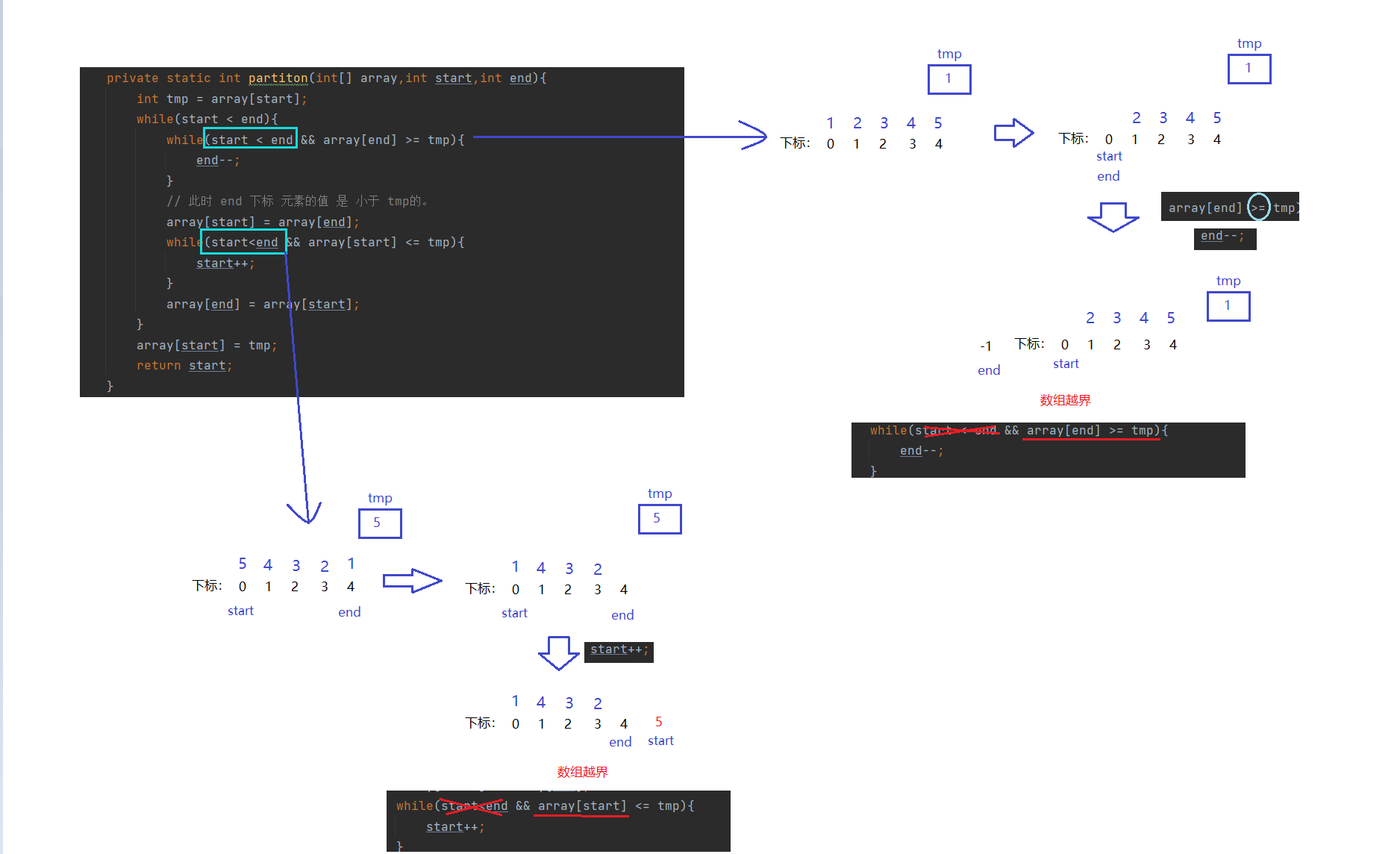Click the 'start' label below red index 5
This screenshot has height=854, width=1400.
point(660,741)
